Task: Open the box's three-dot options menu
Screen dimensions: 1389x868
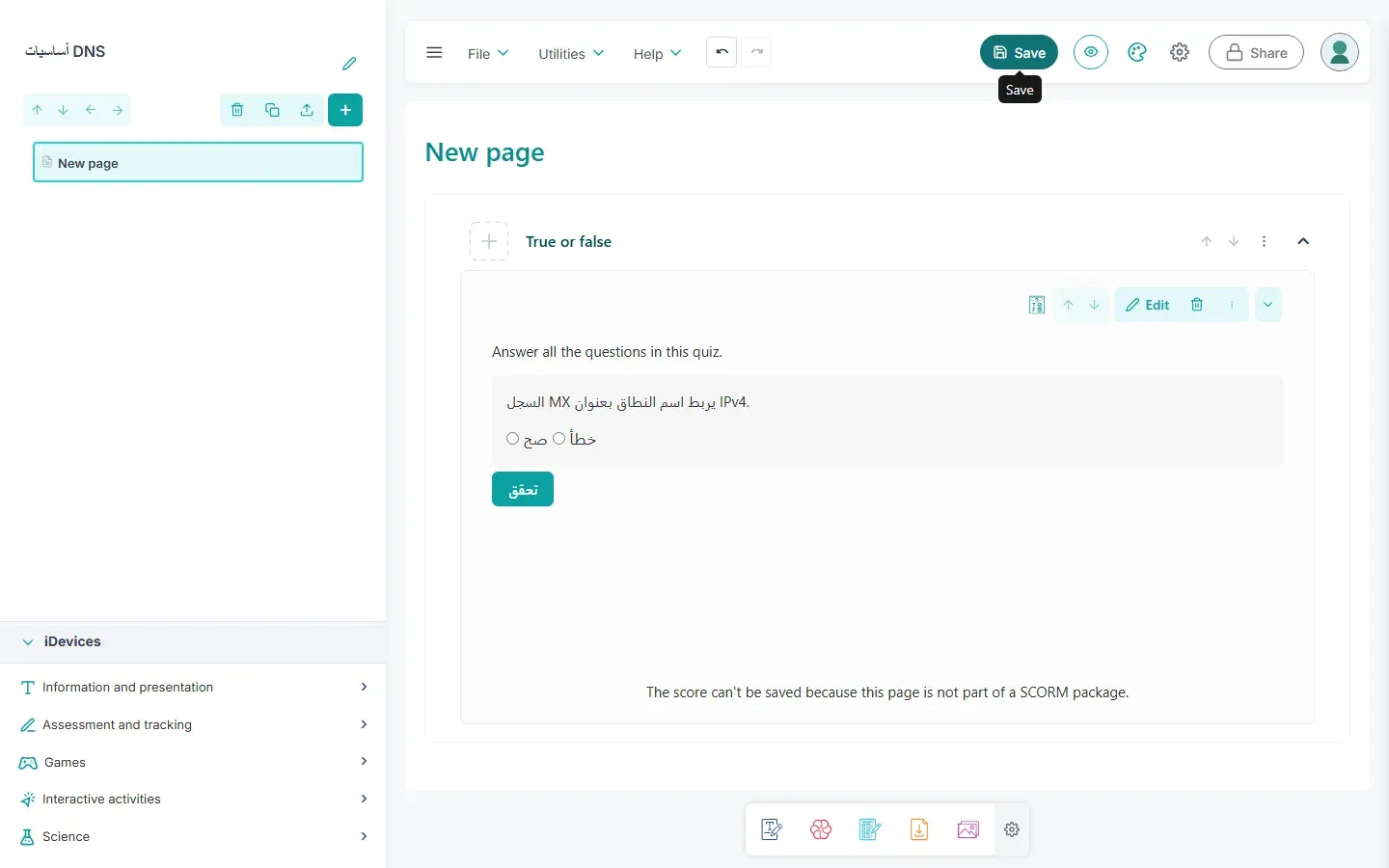Action: click(x=1264, y=241)
